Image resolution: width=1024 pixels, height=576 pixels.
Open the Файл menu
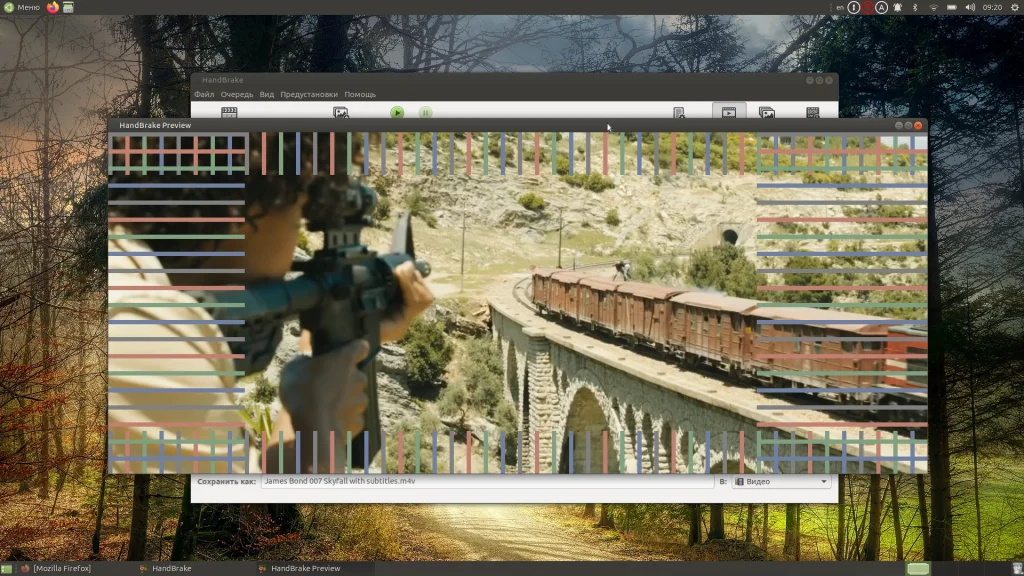[x=204, y=95]
